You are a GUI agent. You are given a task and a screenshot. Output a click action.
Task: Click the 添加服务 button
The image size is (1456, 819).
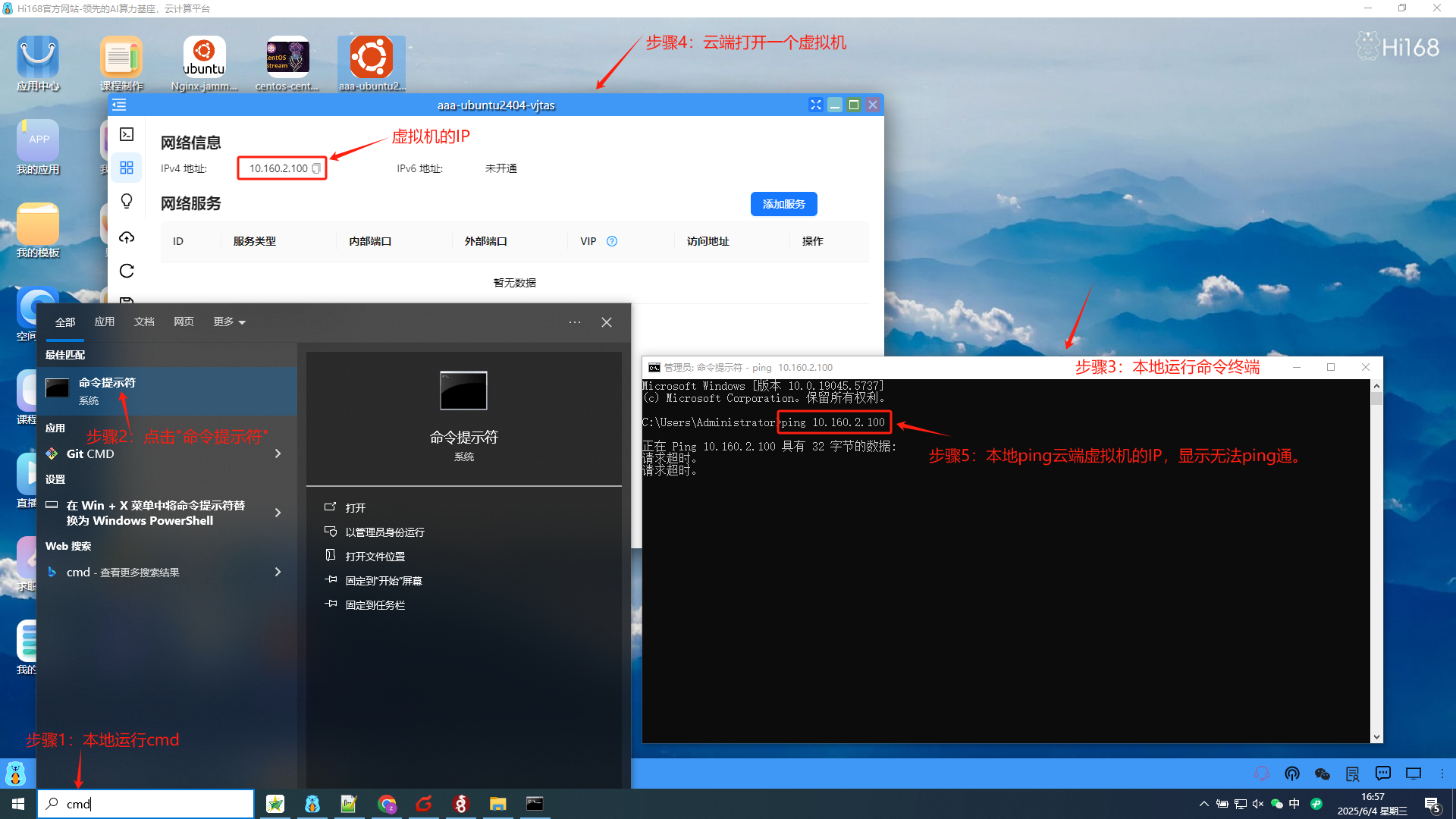(783, 204)
